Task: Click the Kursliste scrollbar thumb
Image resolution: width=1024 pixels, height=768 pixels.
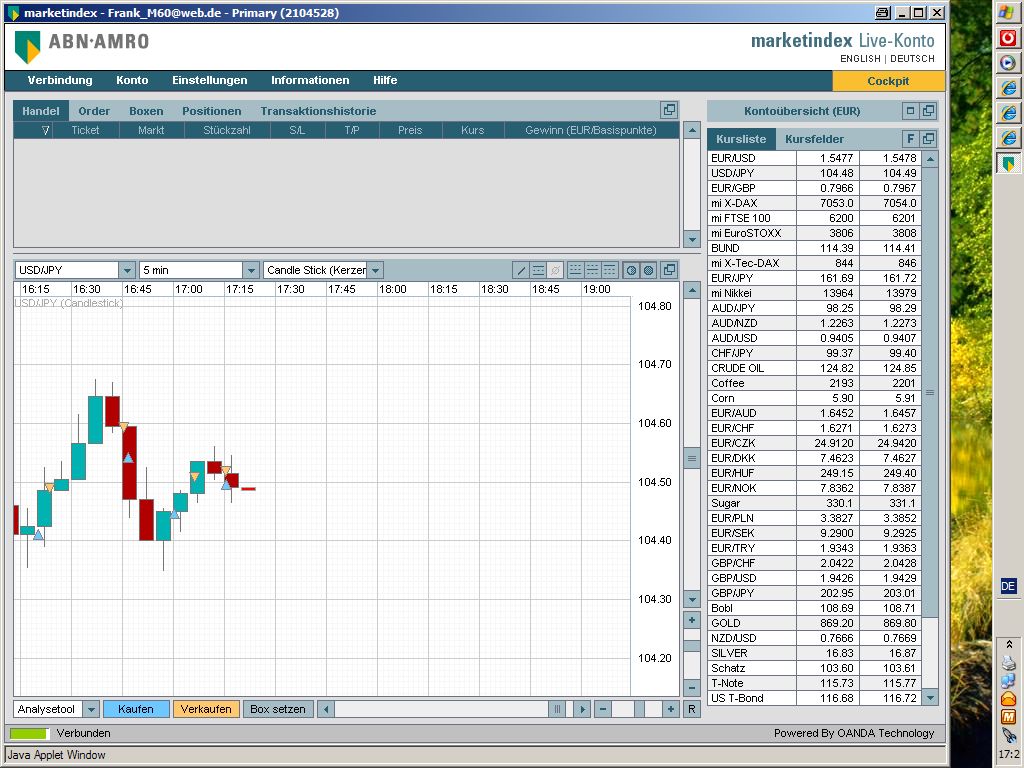Action: tap(931, 392)
